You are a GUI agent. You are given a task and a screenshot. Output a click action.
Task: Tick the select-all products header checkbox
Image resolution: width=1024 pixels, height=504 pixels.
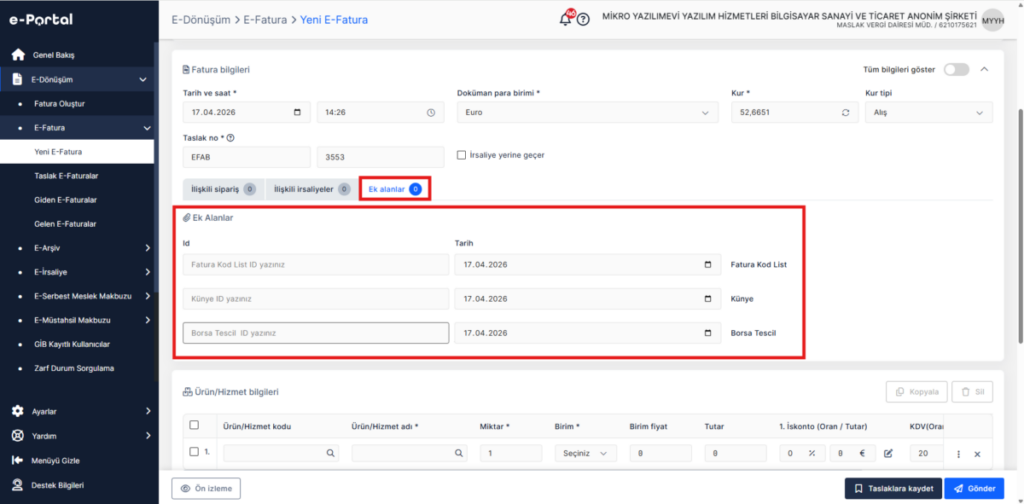point(194,425)
